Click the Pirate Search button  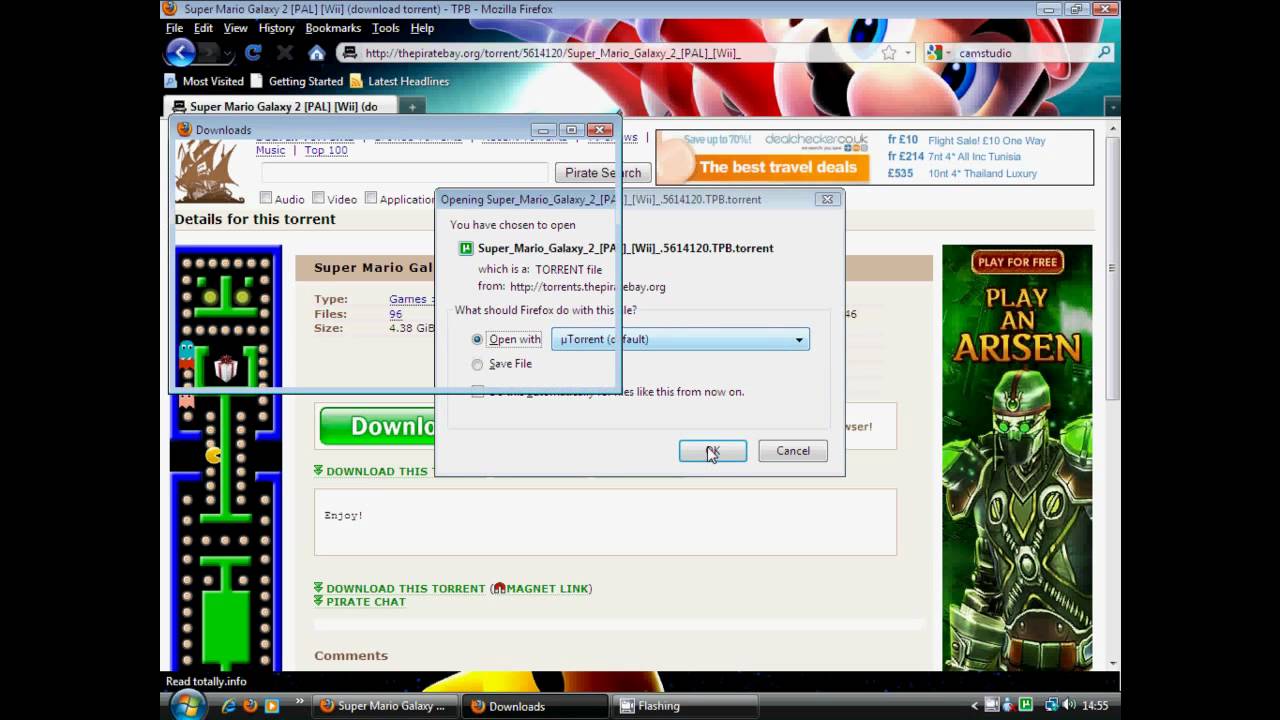point(603,173)
